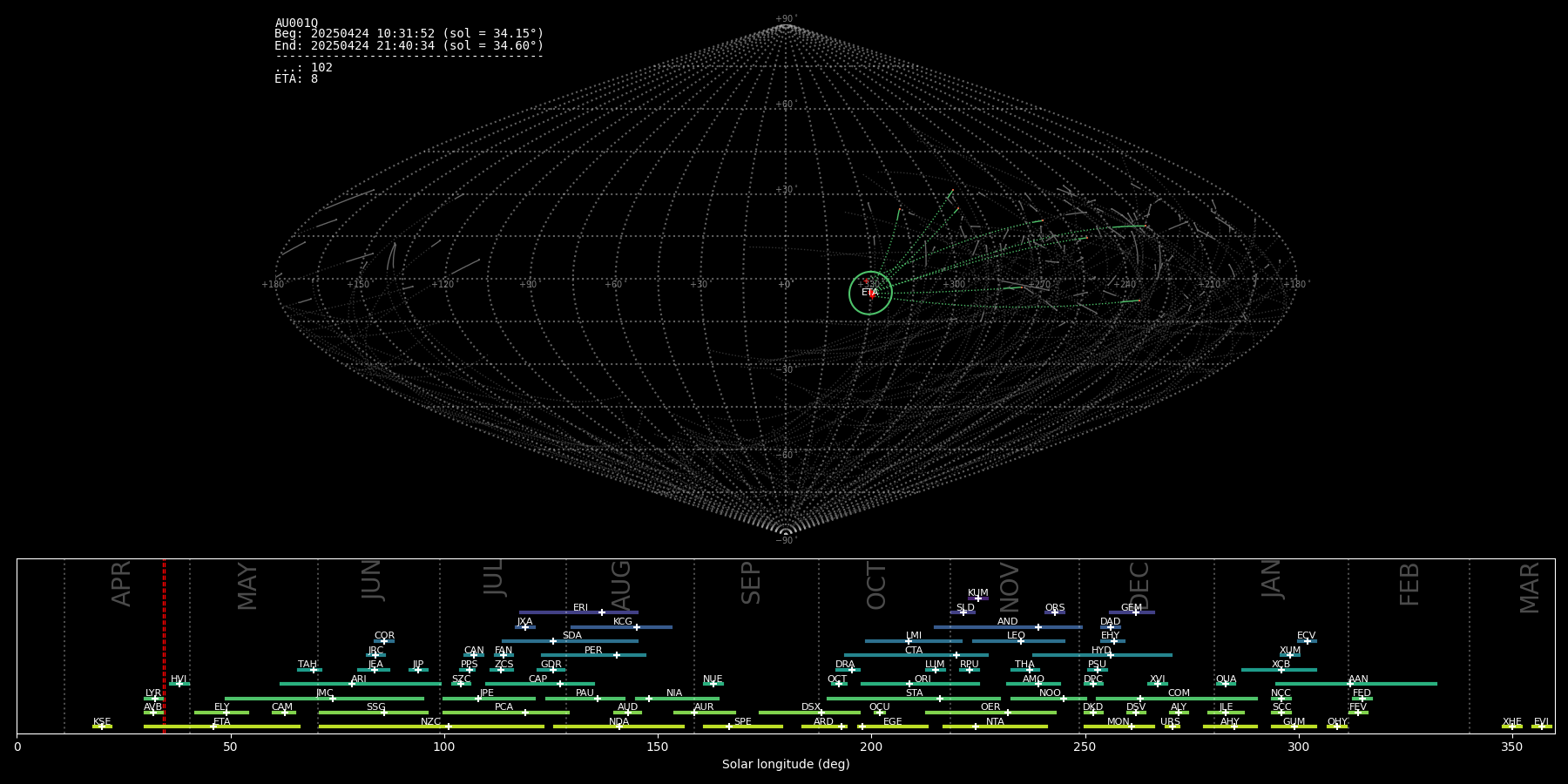Screen dimensions: 1568x784
Task: Click the MON shower label
Action: (1119, 722)
